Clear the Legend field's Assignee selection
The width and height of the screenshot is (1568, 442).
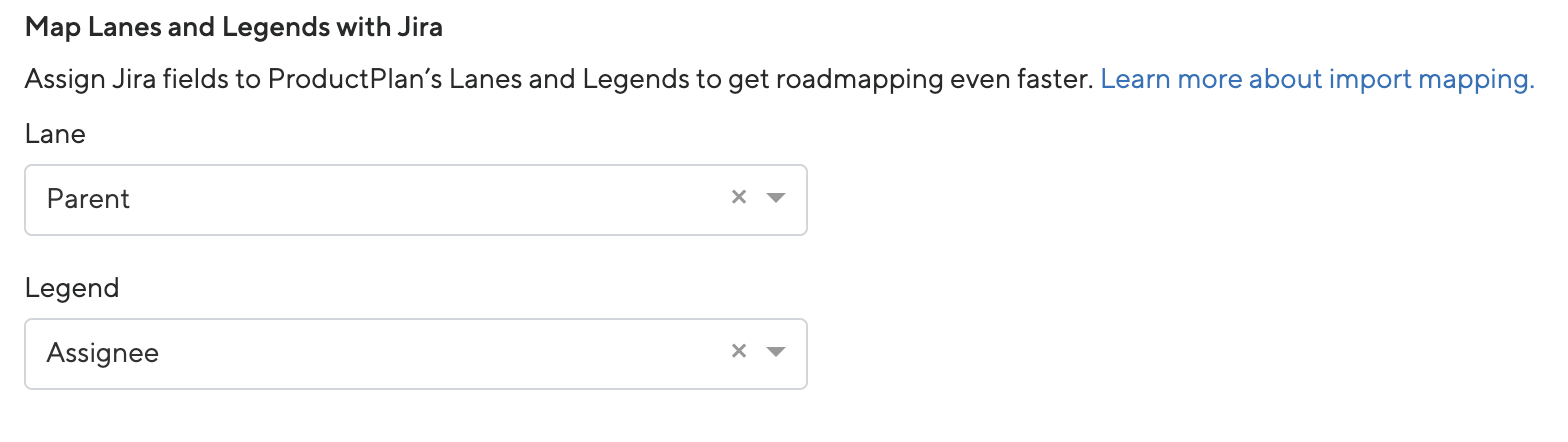pyautogui.click(x=739, y=351)
